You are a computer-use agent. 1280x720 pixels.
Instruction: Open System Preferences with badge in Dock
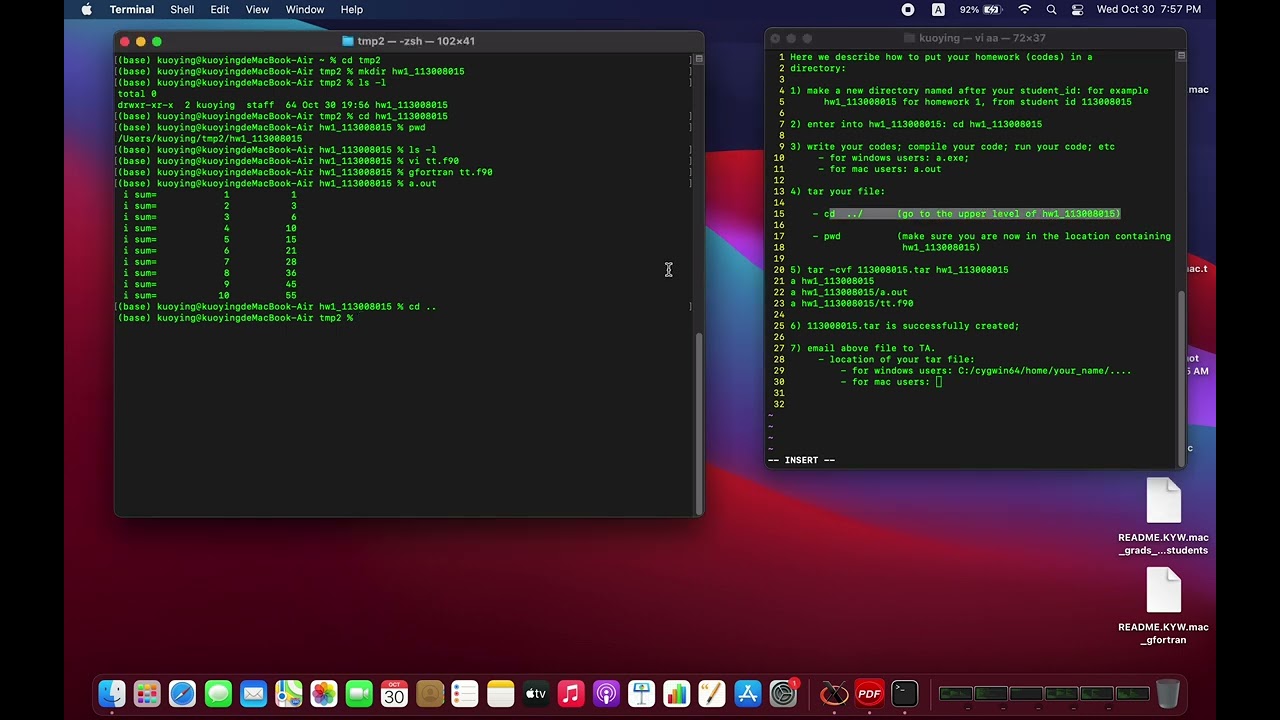784,693
